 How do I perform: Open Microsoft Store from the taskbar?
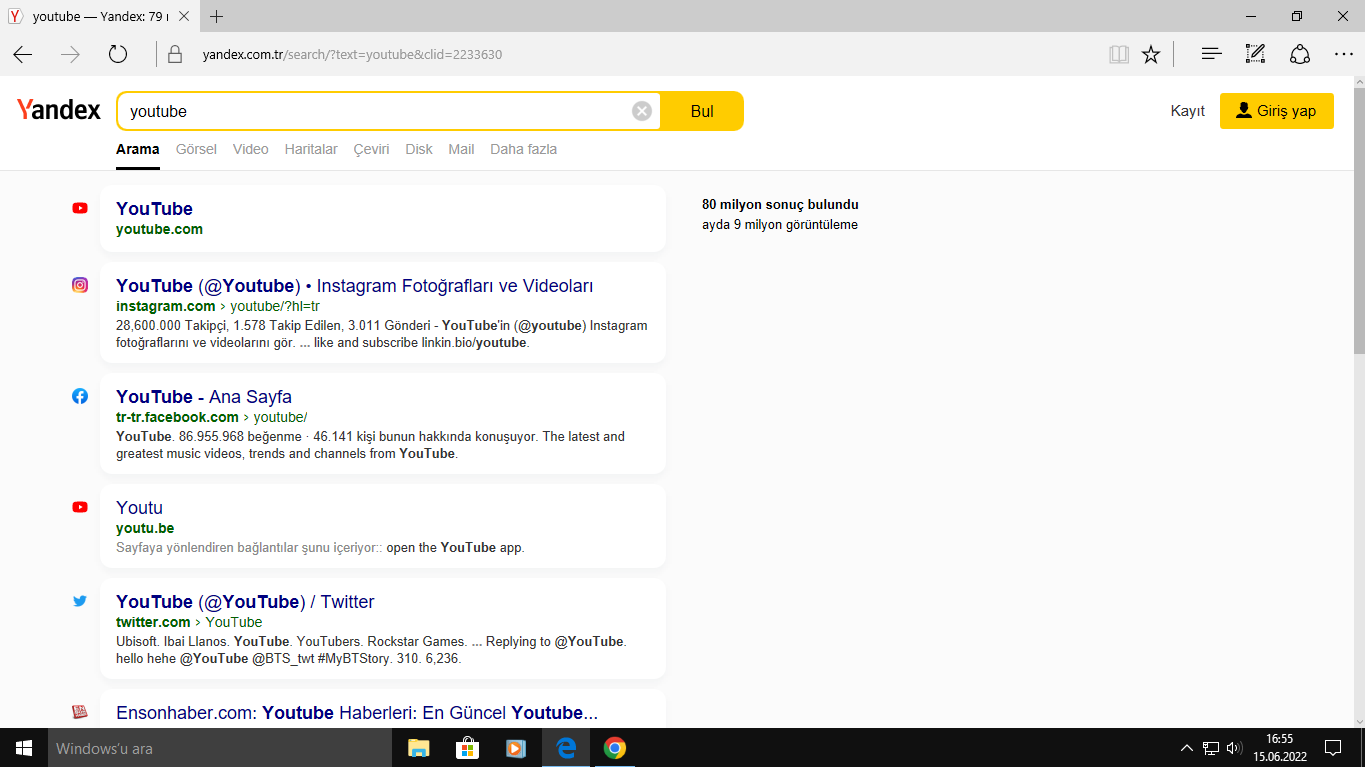click(x=467, y=748)
